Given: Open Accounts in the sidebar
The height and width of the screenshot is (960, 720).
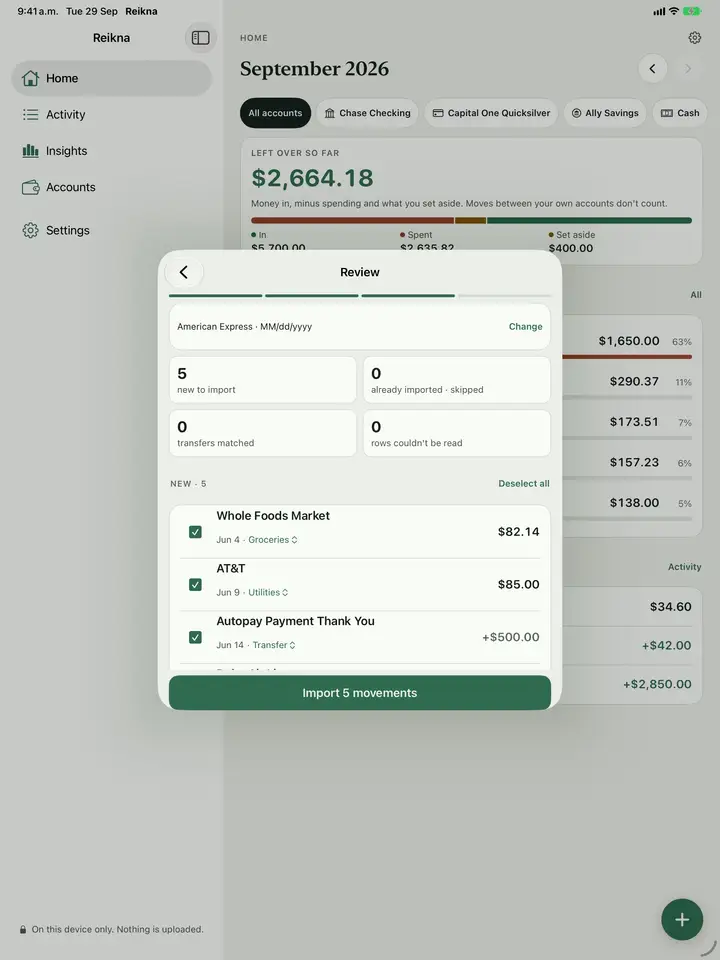Looking at the screenshot, I should click(x=111, y=187).
